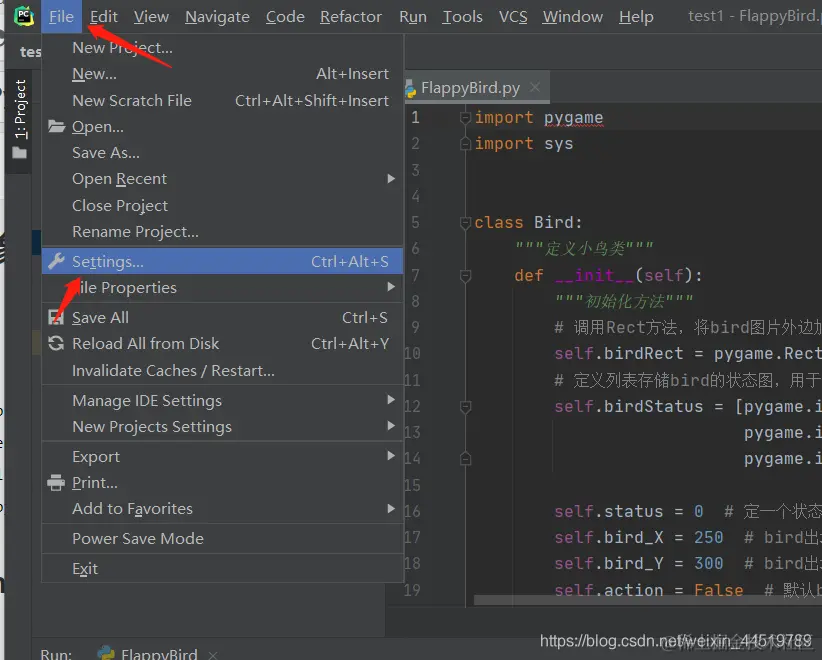Click the editor horizontal scrollbar
Screen dimensions: 822x660
(647, 600)
